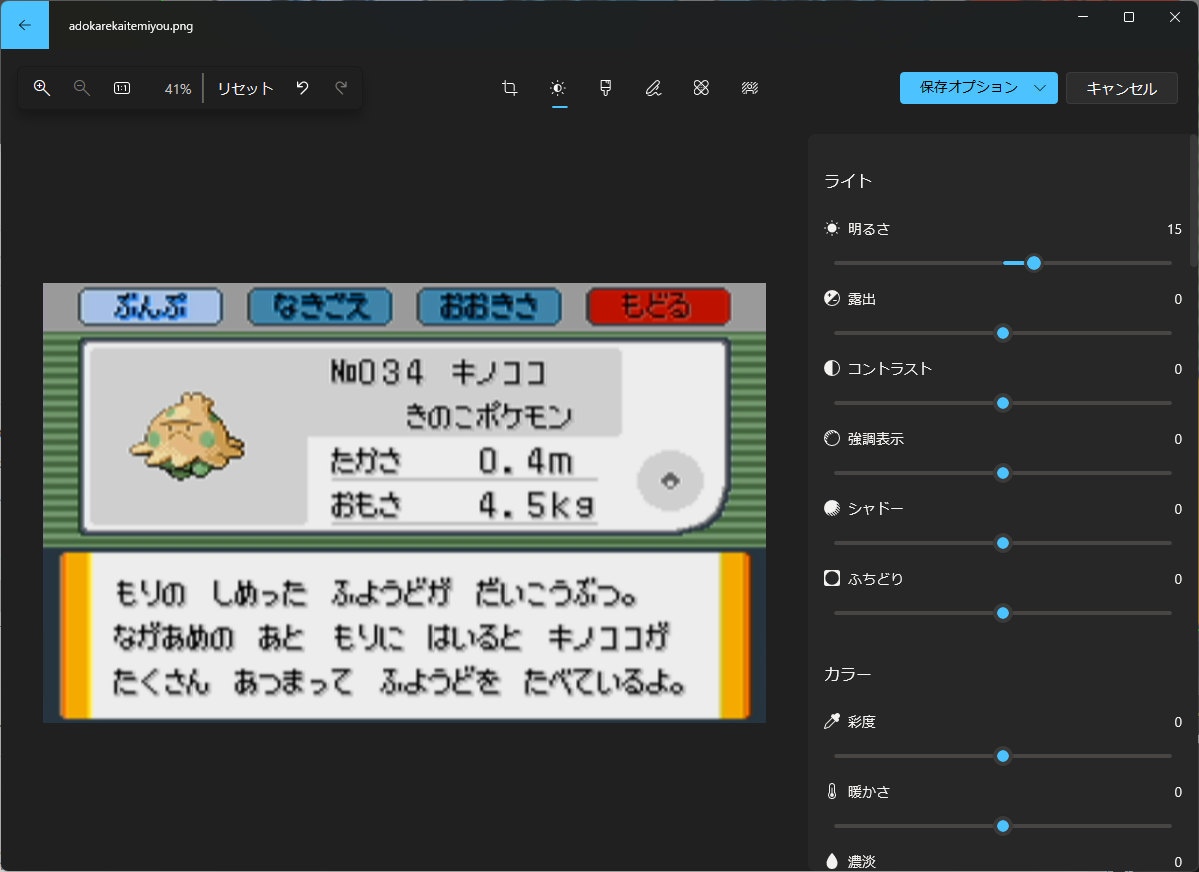
Task: Click the 強調表示 highlights icon
Action: point(832,438)
